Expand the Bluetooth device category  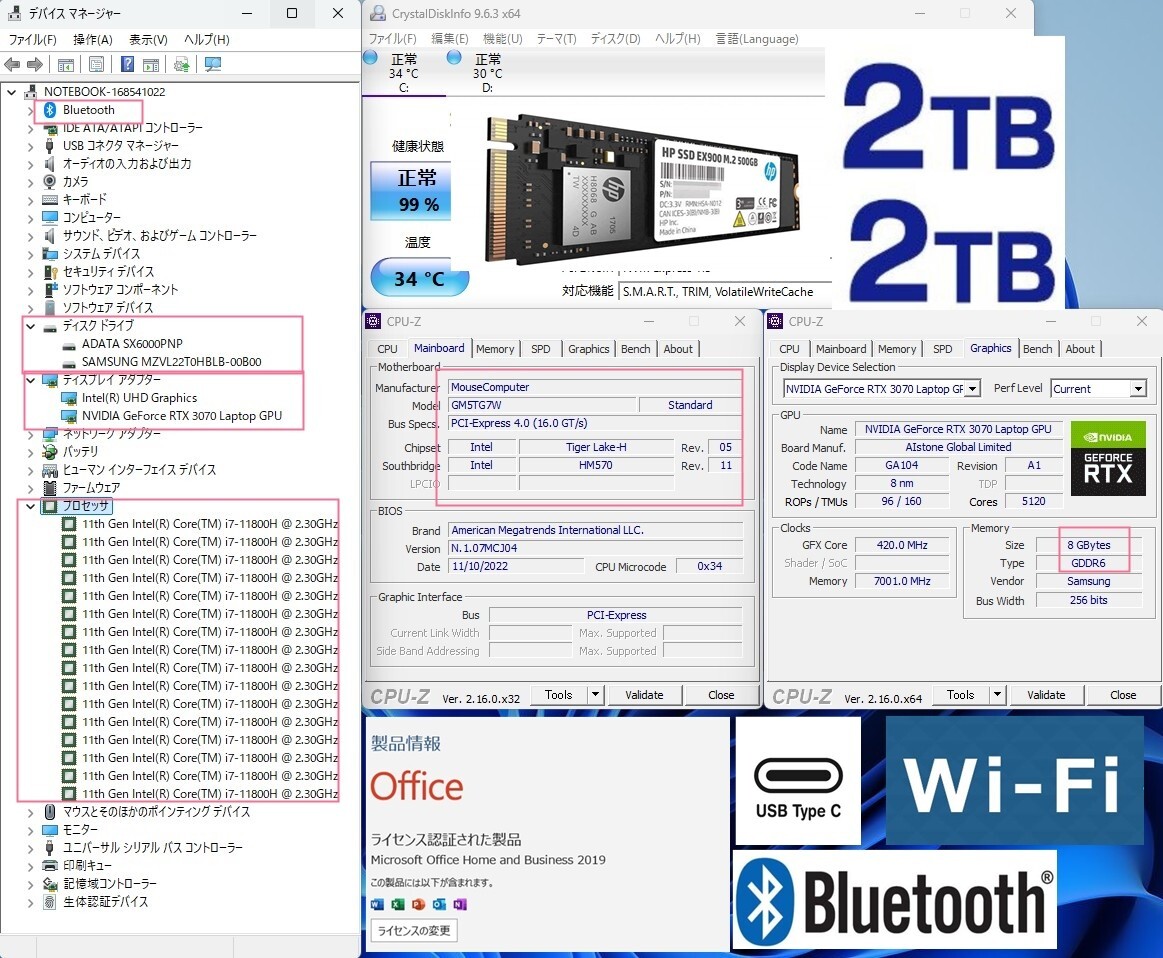(31, 110)
